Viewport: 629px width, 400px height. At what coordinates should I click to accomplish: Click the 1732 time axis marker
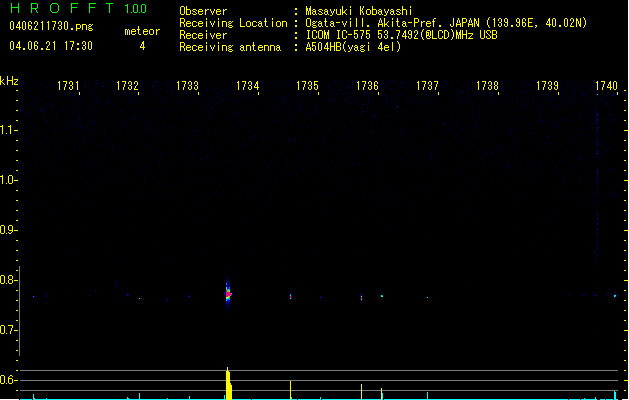pyautogui.click(x=127, y=86)
